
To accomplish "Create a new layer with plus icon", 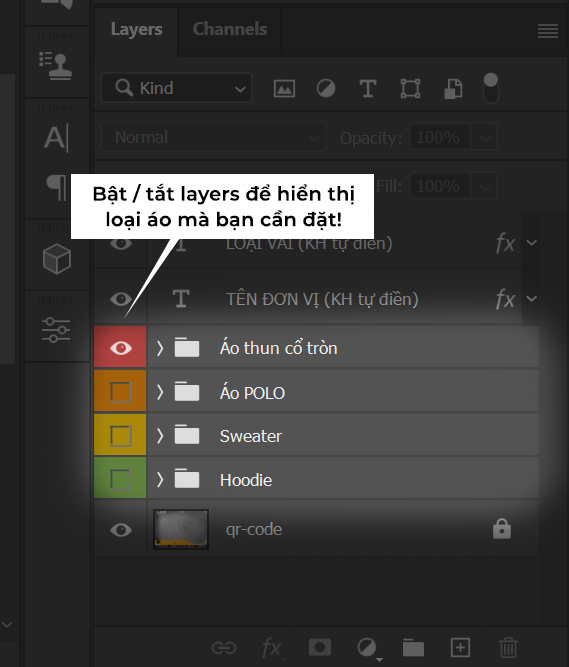I will (x=460, y=647).
